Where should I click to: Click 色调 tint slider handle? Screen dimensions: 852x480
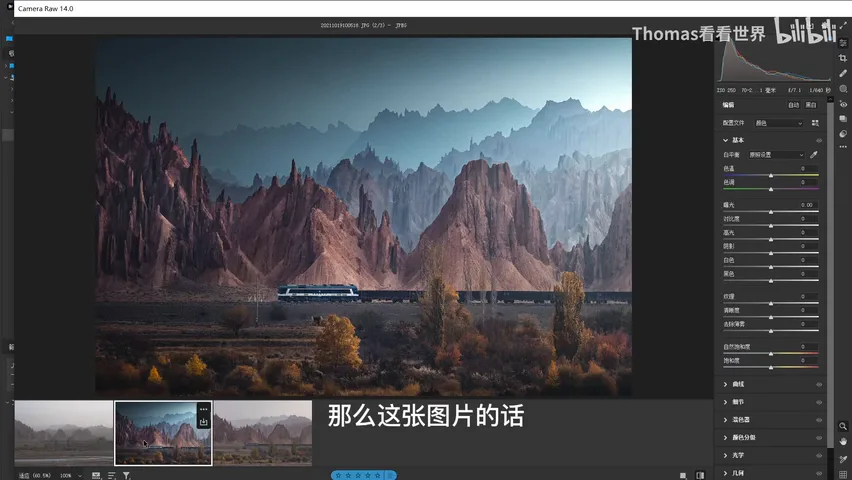(770, 189)
